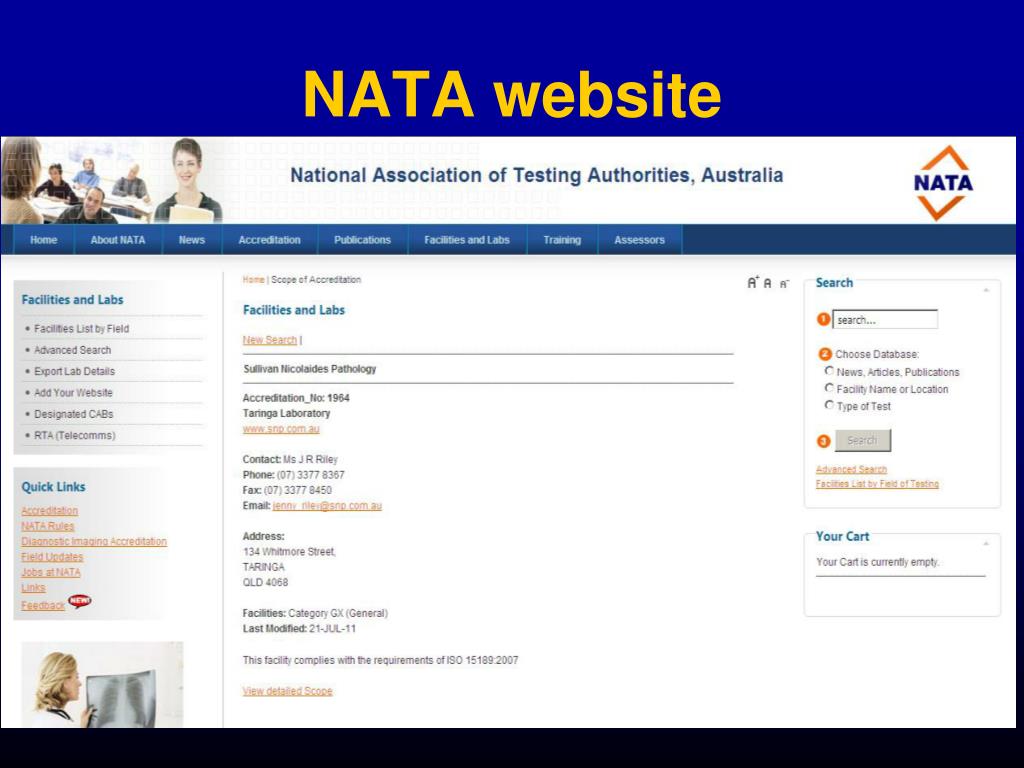The width and height of the screenshot is (1024, 768).
Task: Open the Advanced Search link in Search panel
Action: click(851, 469)
